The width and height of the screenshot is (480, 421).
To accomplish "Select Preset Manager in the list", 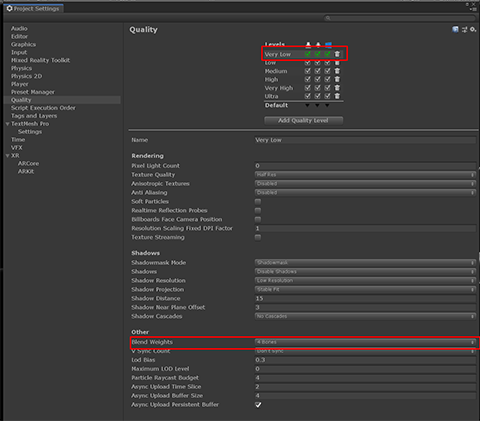I will [33, 92].
